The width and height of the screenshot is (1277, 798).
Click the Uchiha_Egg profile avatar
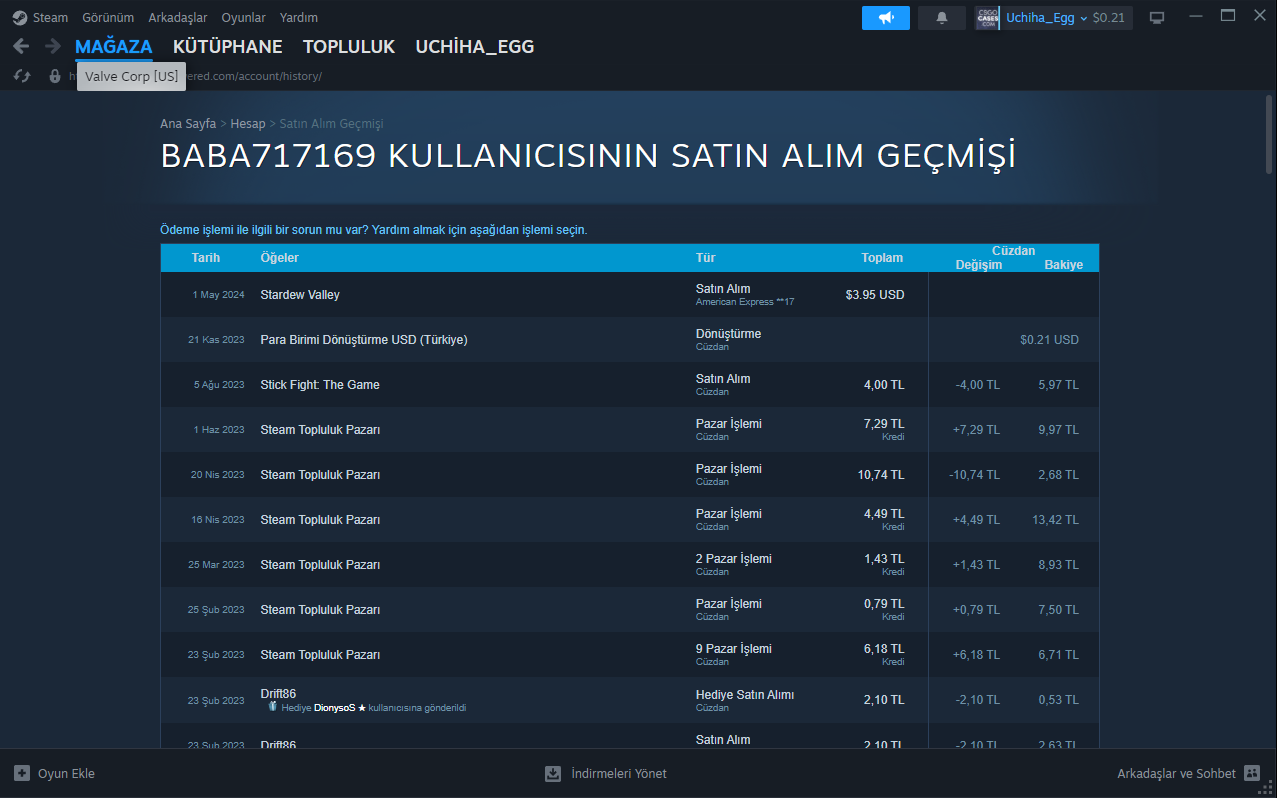(x=987, y=18)
